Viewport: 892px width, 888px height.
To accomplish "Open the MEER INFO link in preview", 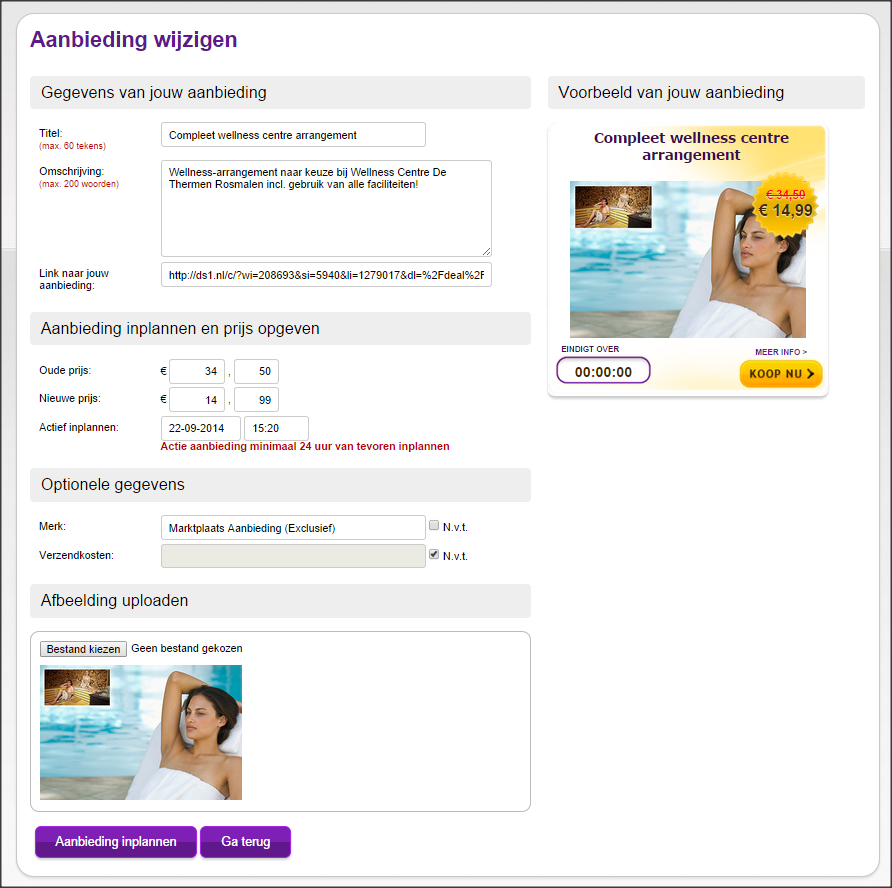I will tap(780, 352).
